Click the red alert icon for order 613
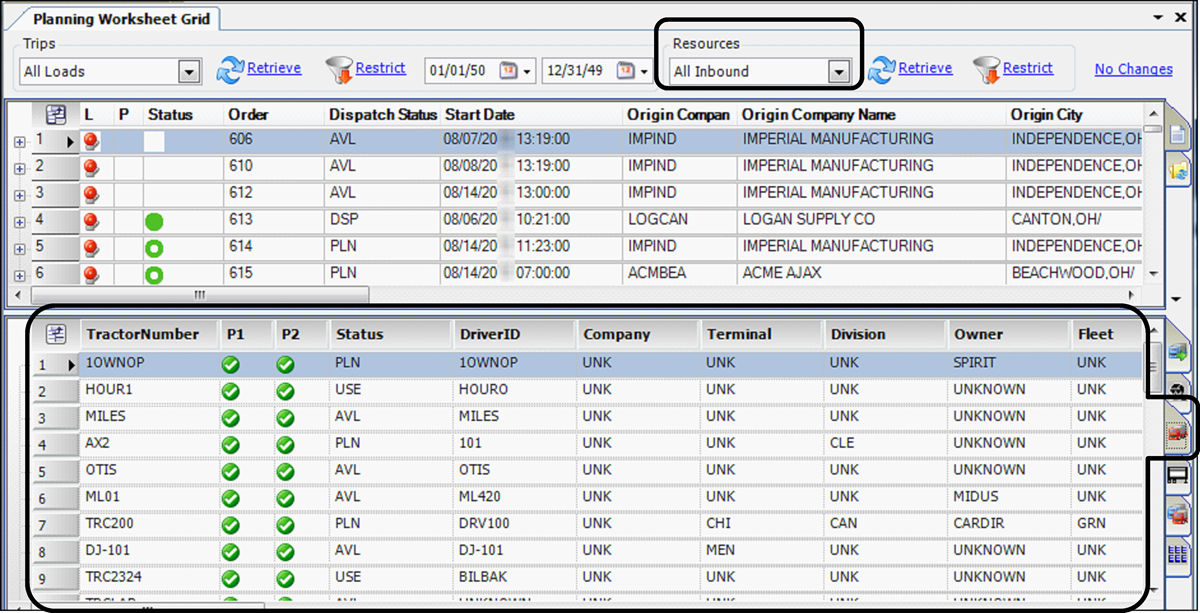The height and width of the screenshot is (613, 1200). pyautogui.click(x=92, y=220)
